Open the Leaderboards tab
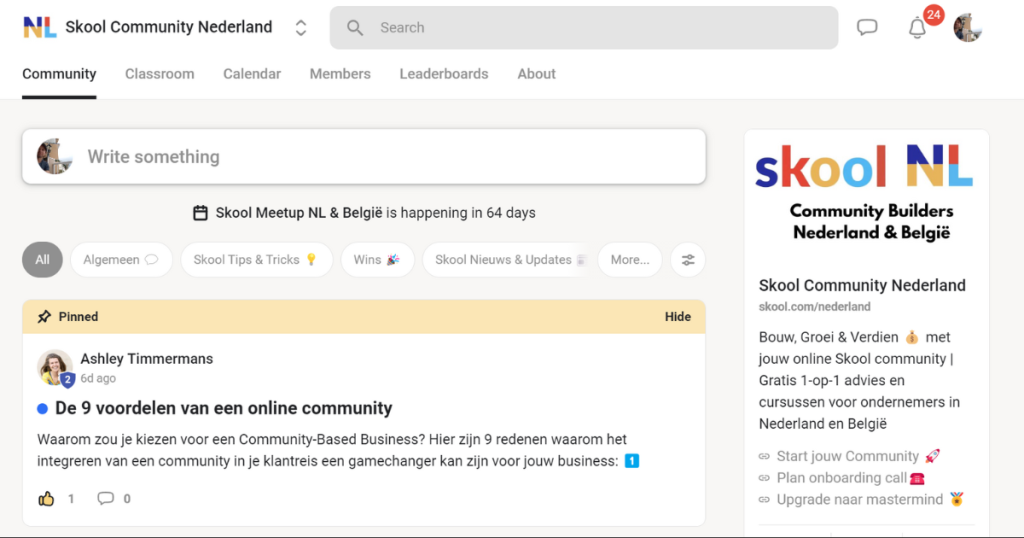Screen dimensions: 1024x538 click(444, 74)
